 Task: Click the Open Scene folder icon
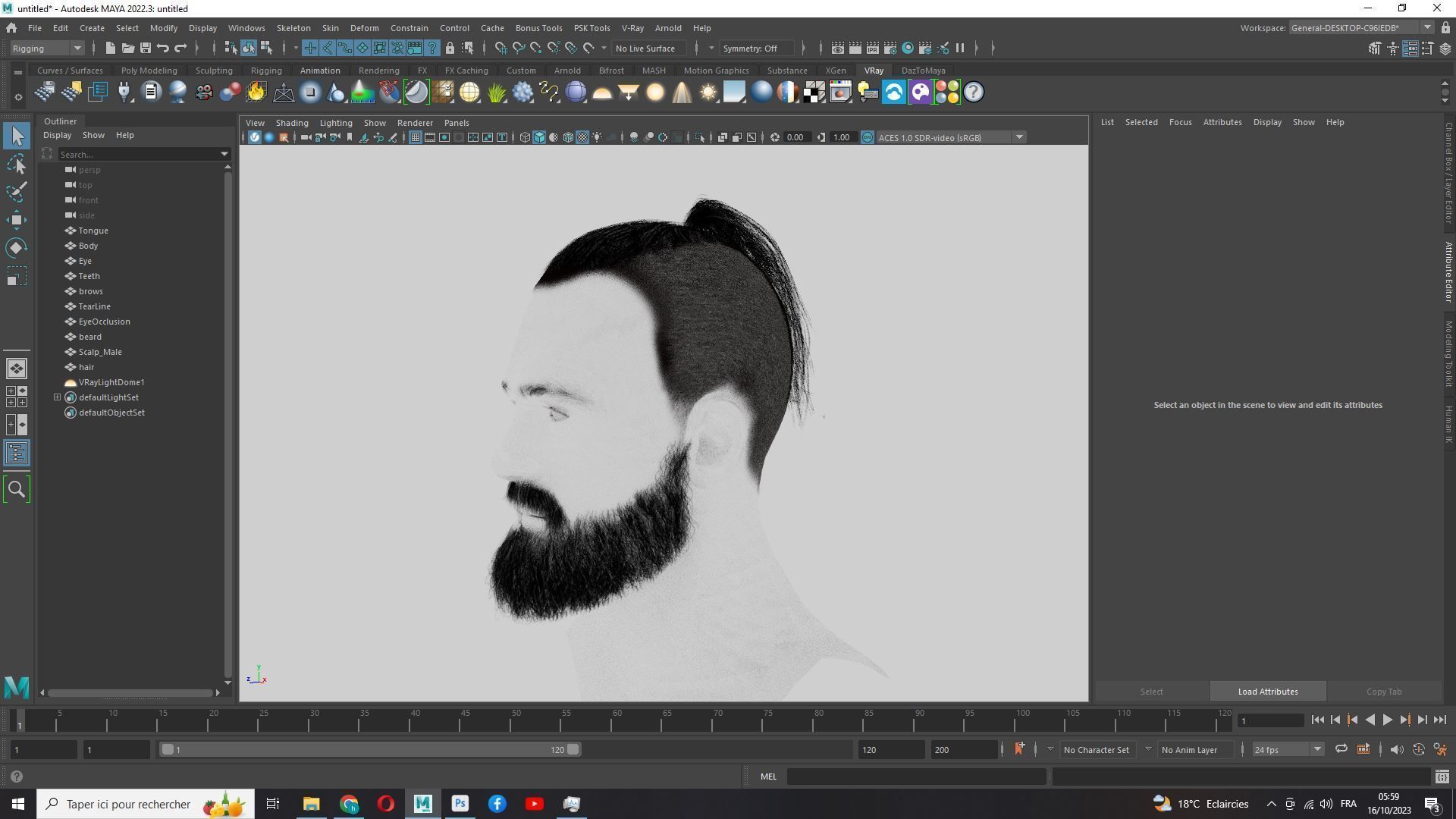tap(127, 49)
